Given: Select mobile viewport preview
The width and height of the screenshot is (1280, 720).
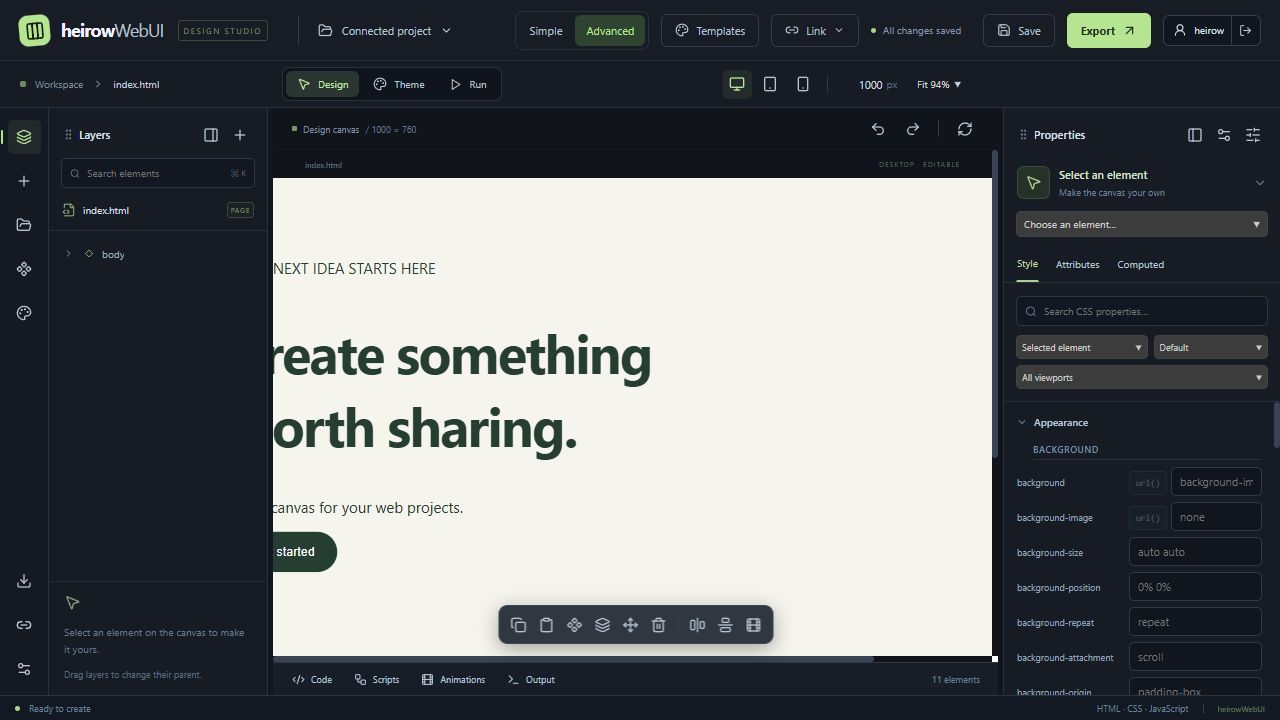Looking at the screenshot, I should point(803,85).
